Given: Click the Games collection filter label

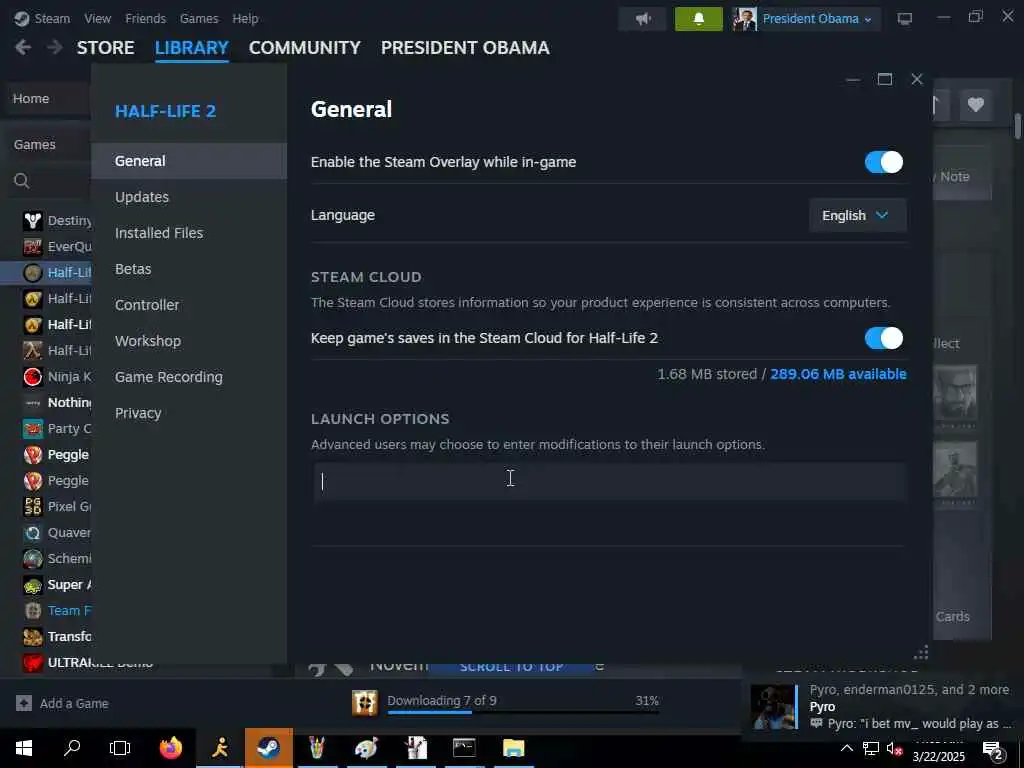Looking at the screenshot, I should point(35,144).
